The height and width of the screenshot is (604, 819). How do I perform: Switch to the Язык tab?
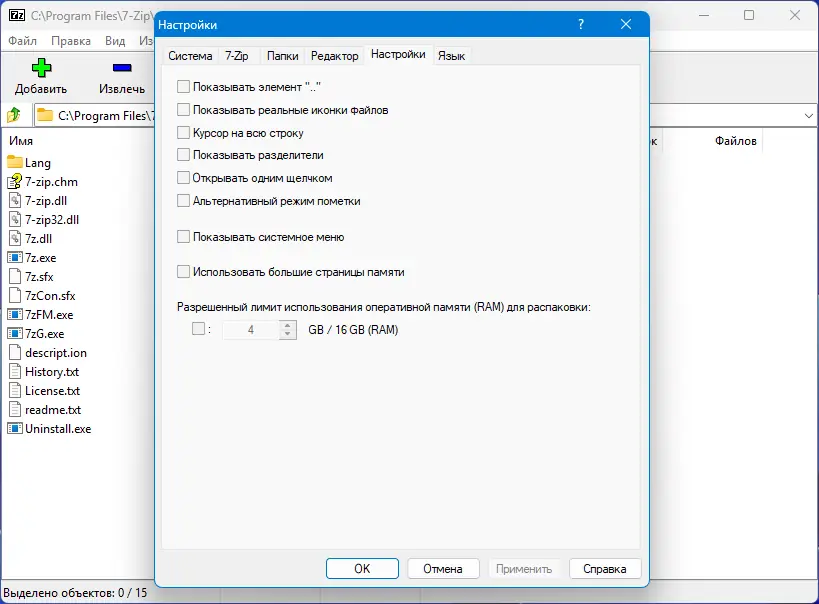pos(451,56)
